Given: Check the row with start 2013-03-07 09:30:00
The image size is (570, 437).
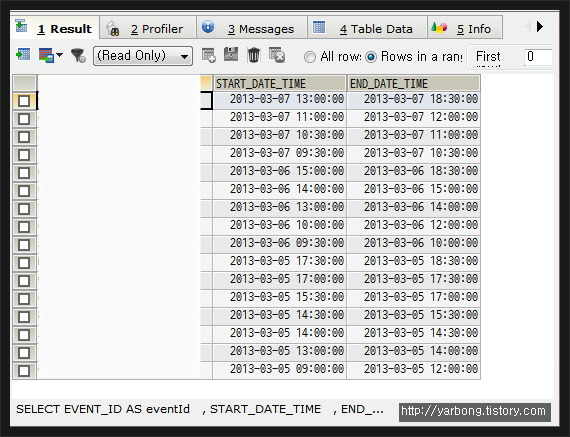Looking at the screenshot, I should (24, 155).
